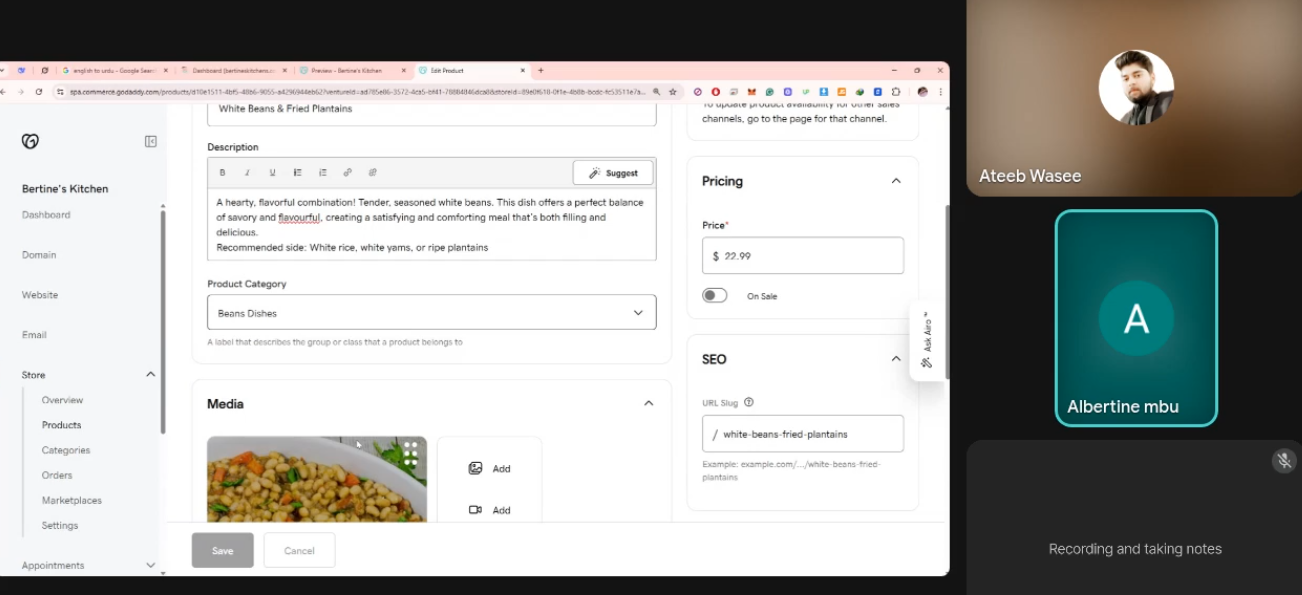The height and width of the screenshot is (595, 1302).
Task: Bookmark this page with star icon
Action: pyautogui.click(x=673, y=91)
